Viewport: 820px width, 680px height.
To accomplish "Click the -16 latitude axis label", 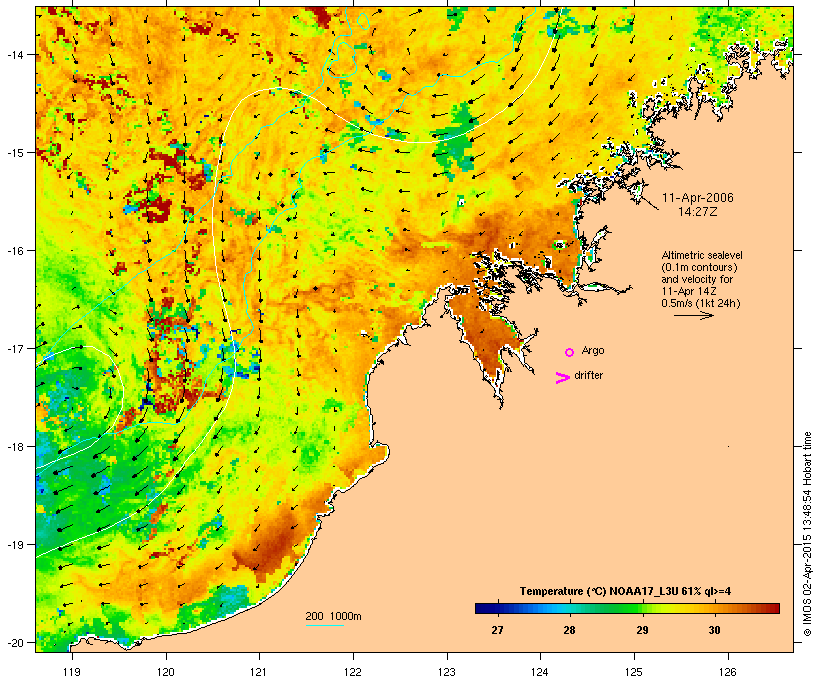I will [15, 251].
